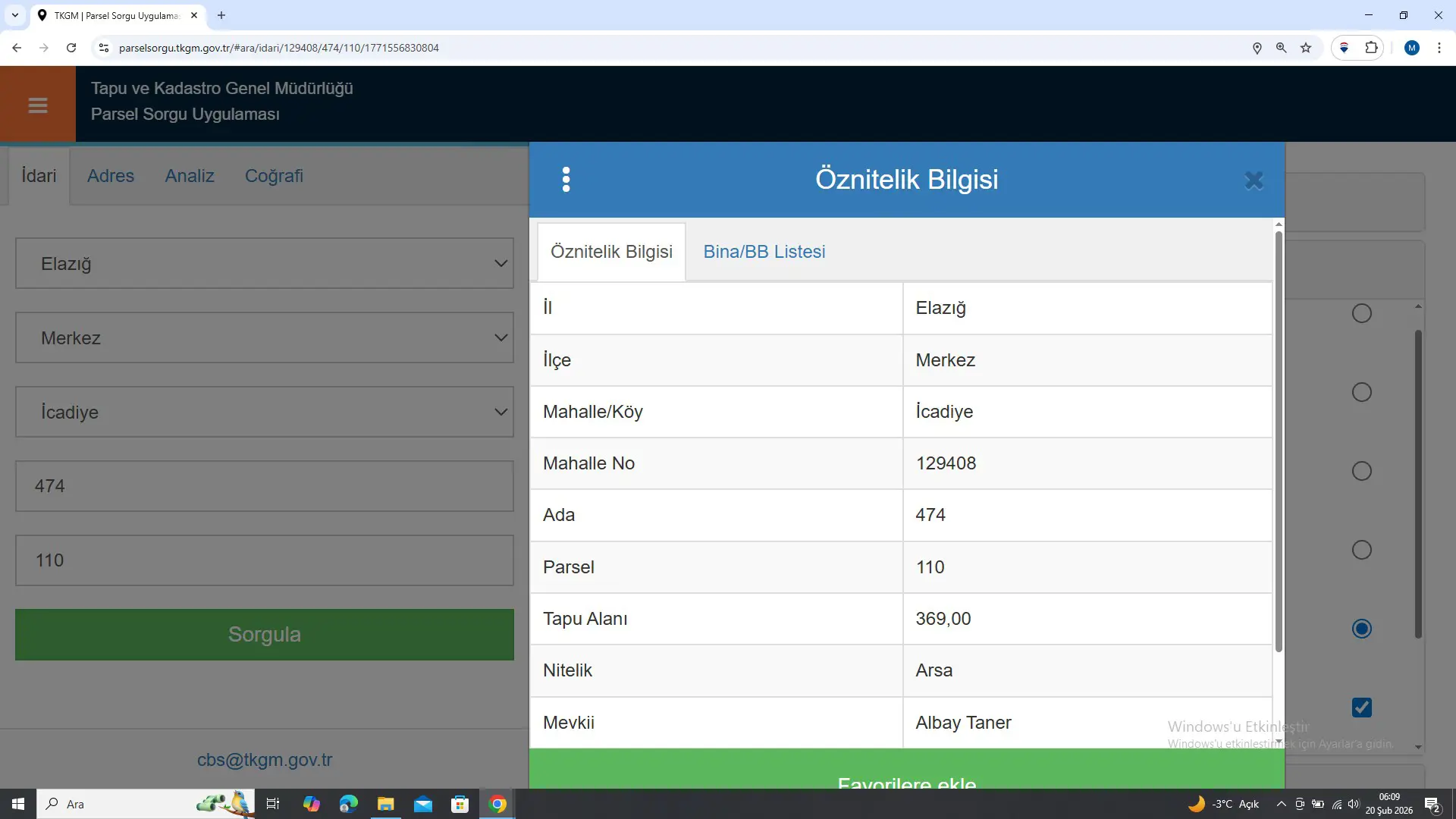Image resolution: width=1456 pixels, height=819 pixels.
Task: Switch to the Coğrafi tab
Action: click(274, 176)
